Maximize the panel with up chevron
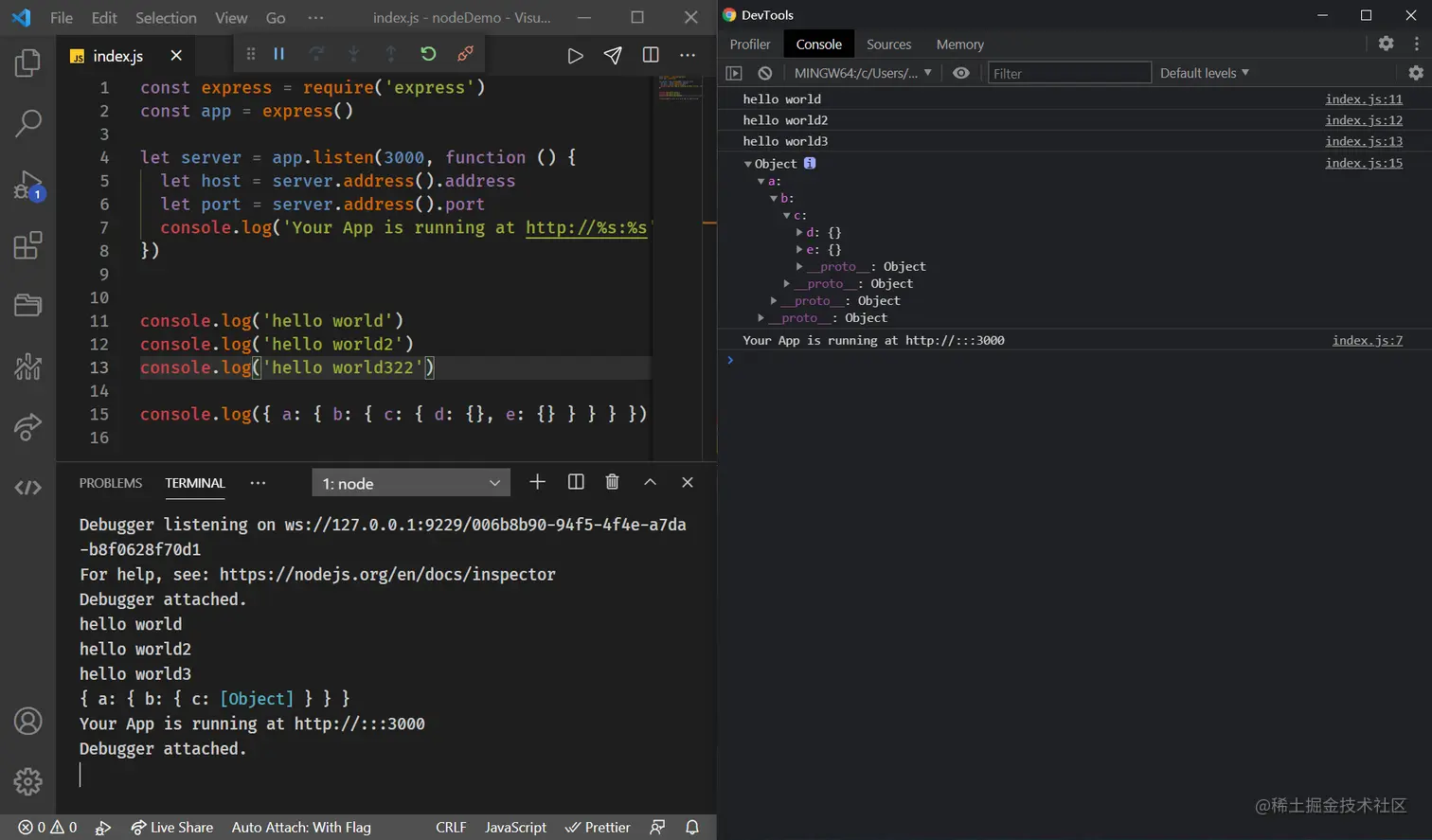Screen dimensions: 1432x840 tap(650, 482)
